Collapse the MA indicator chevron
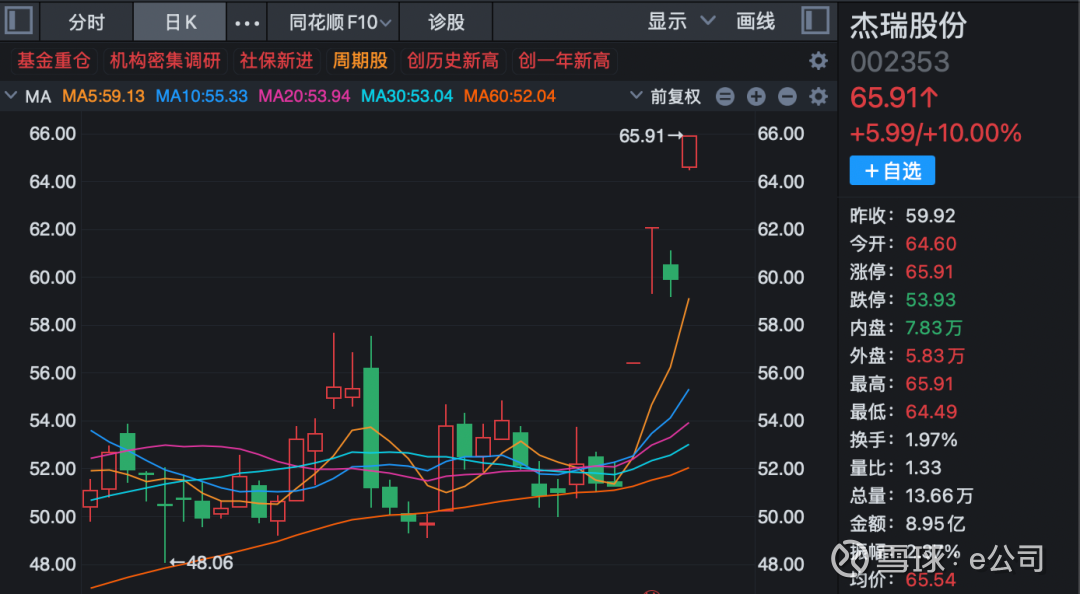Image resolution: width=1080 pixels, height=594 pixels. tap(10, 96)
